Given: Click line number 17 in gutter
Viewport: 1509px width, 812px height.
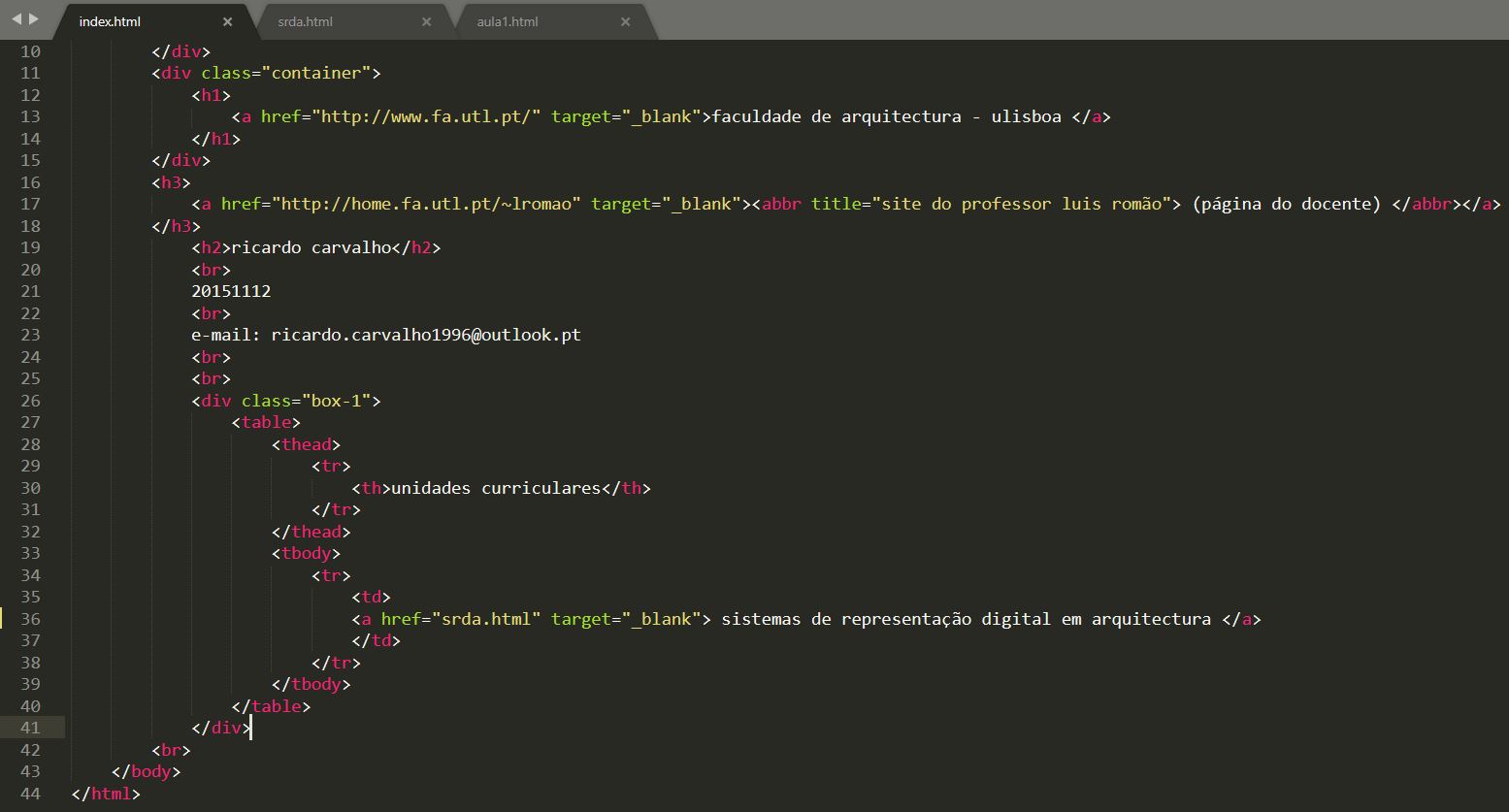Looking at the screenshot, I should point(31,204).
